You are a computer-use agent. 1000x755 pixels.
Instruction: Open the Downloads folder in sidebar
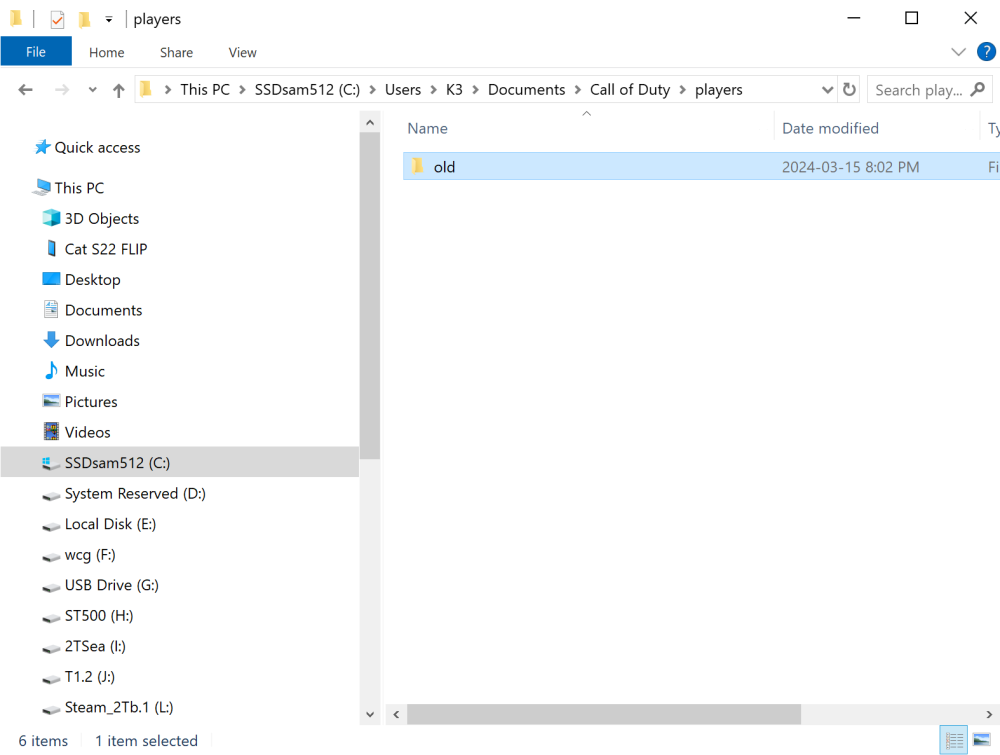(x=102, y=341)
